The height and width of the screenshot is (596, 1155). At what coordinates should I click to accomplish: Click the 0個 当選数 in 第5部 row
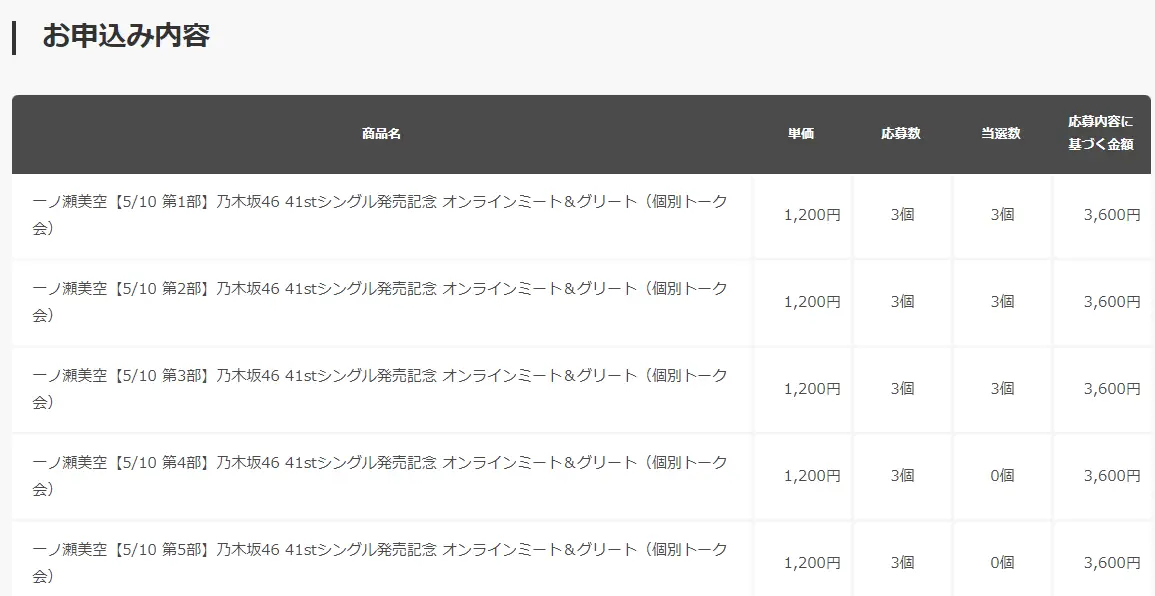1002,563
